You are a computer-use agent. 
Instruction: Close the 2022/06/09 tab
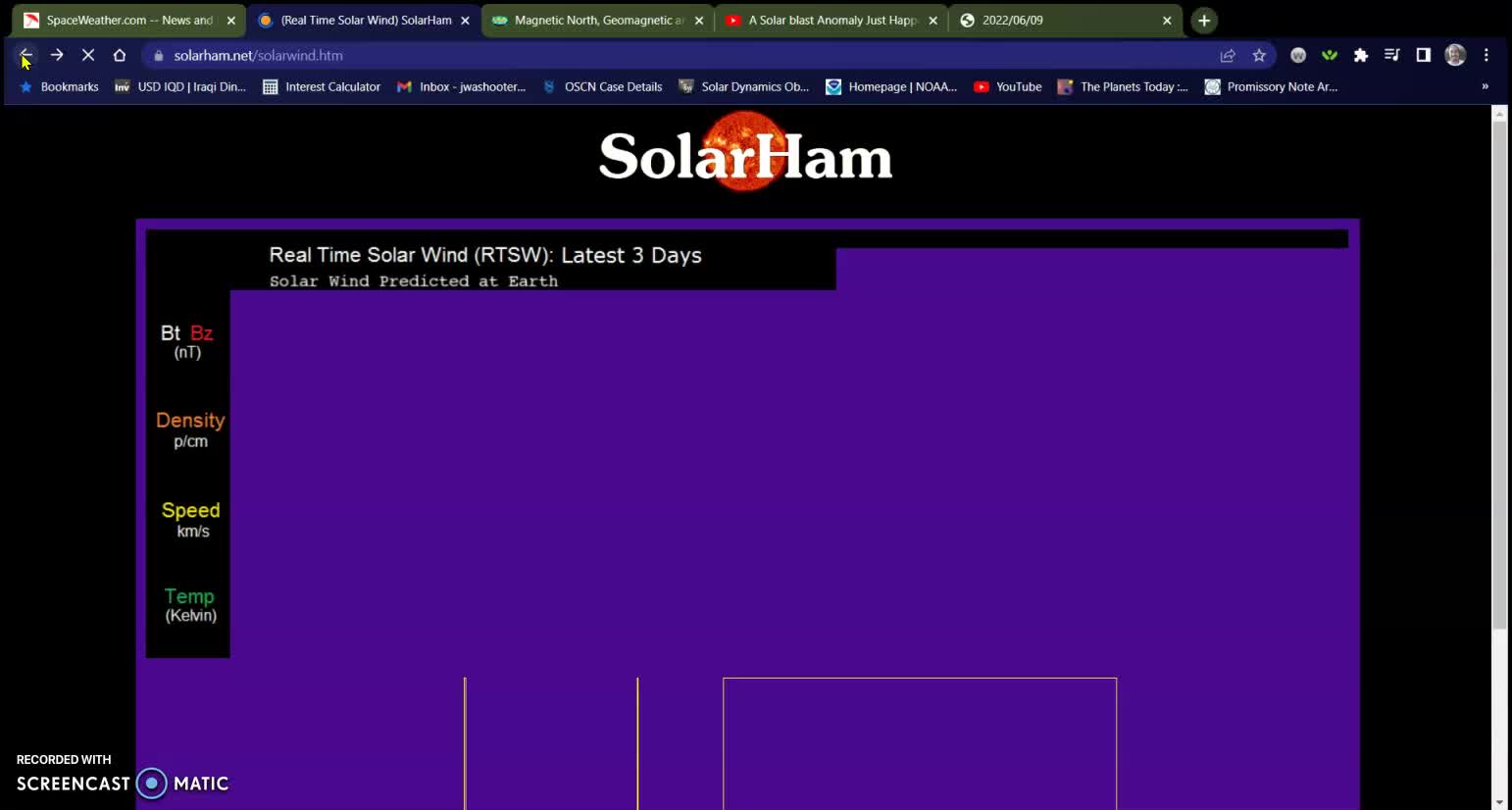1167,21
